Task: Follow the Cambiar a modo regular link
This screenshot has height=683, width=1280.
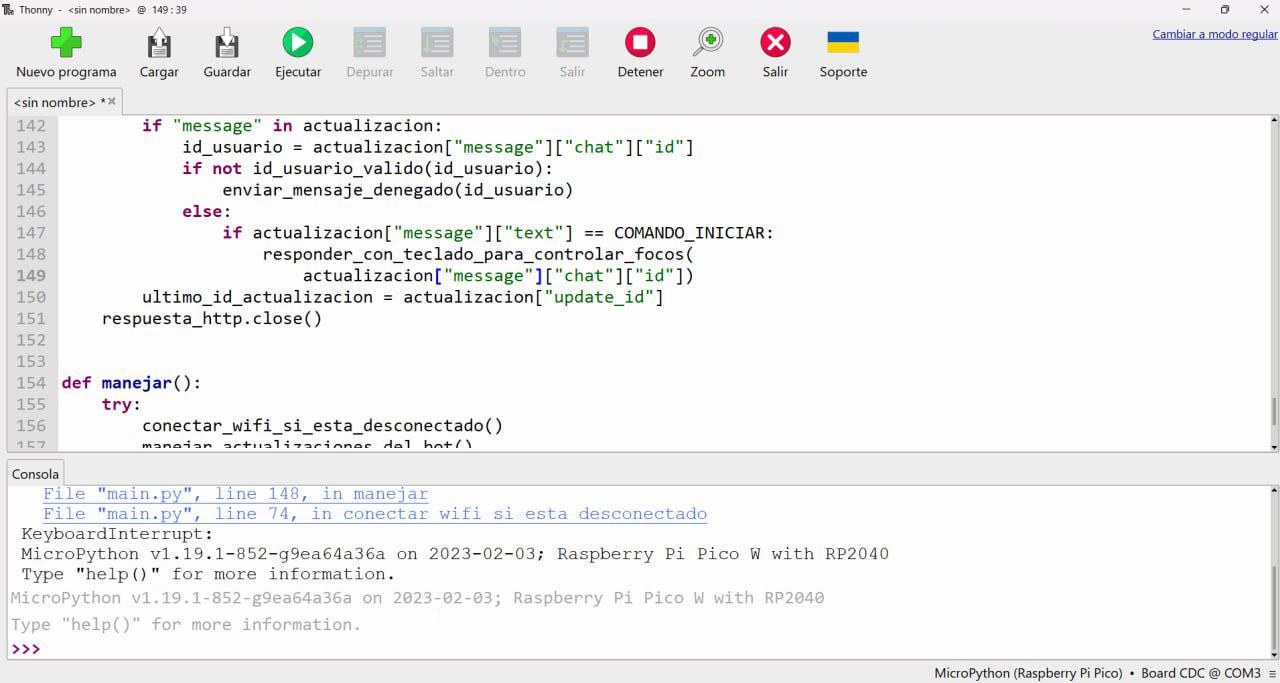Action: (1214, 34)
